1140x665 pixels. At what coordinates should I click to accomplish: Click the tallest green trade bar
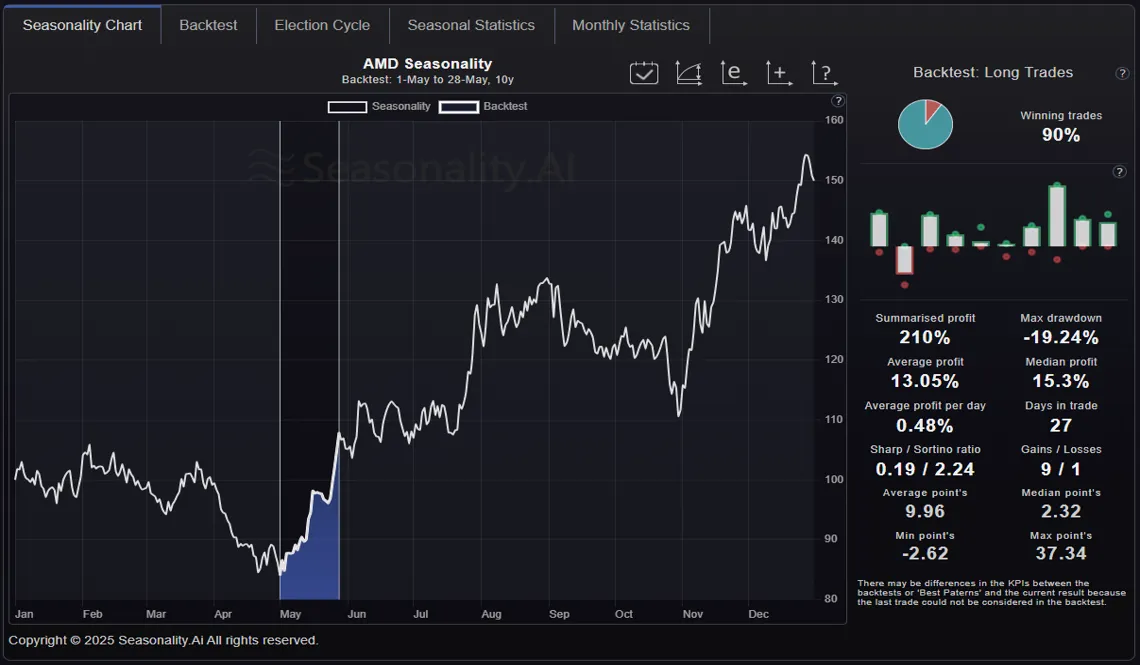click(x=1057, y=216)
